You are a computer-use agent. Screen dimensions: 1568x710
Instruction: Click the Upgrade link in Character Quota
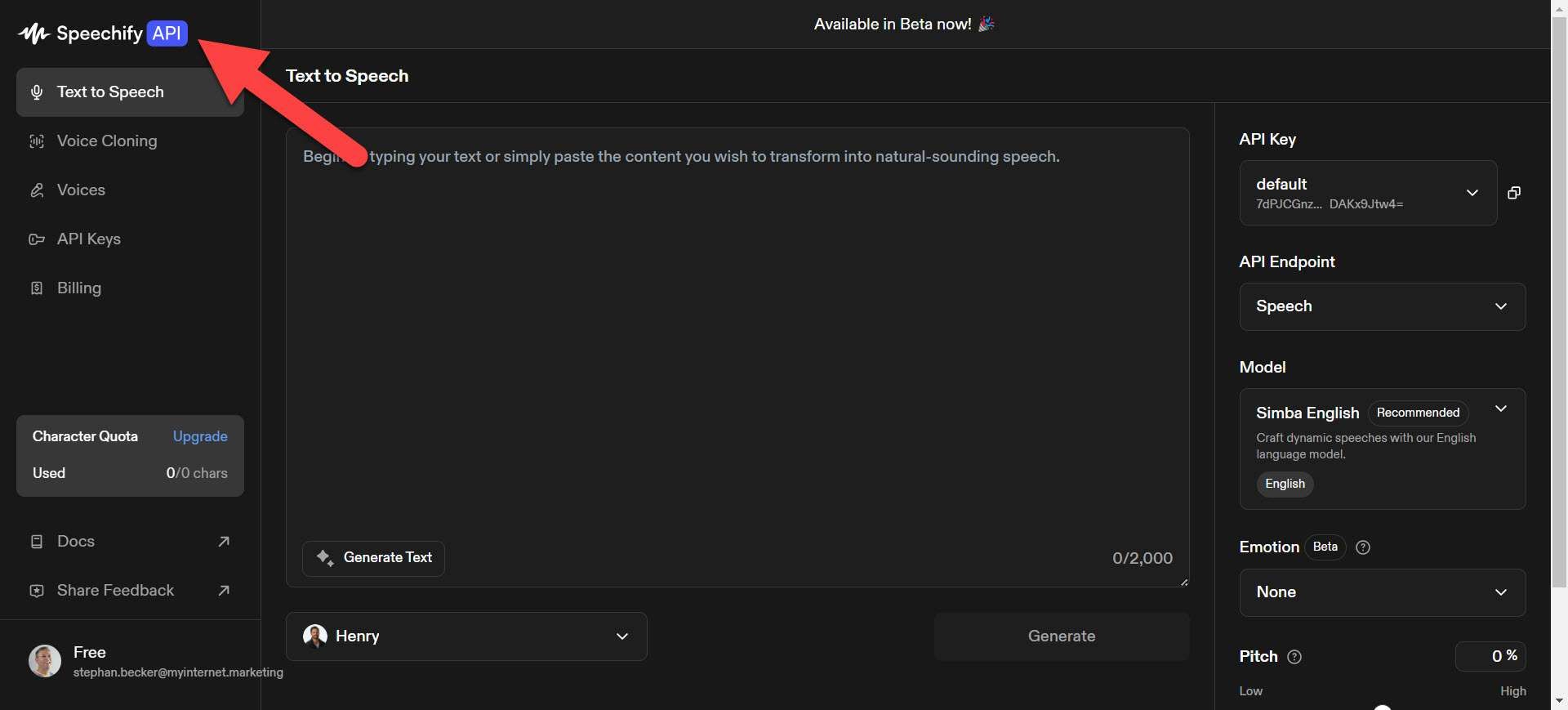click(x=200, y=436)
